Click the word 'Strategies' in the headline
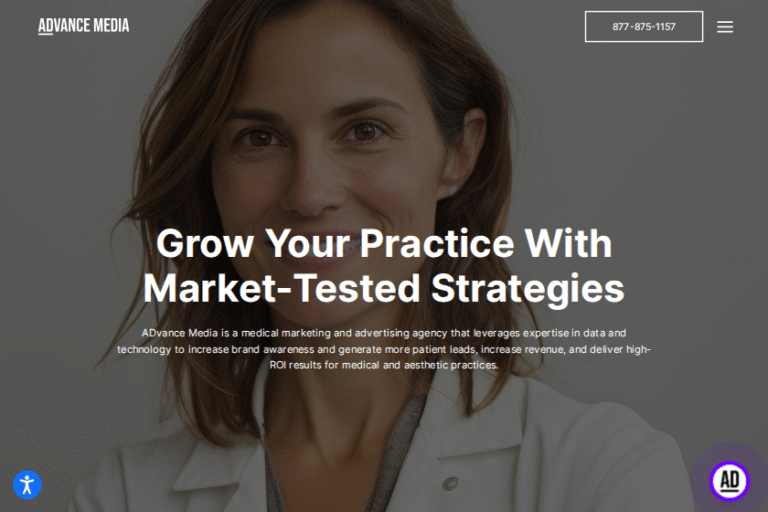 pyautogui.click(x=528, y=289)
